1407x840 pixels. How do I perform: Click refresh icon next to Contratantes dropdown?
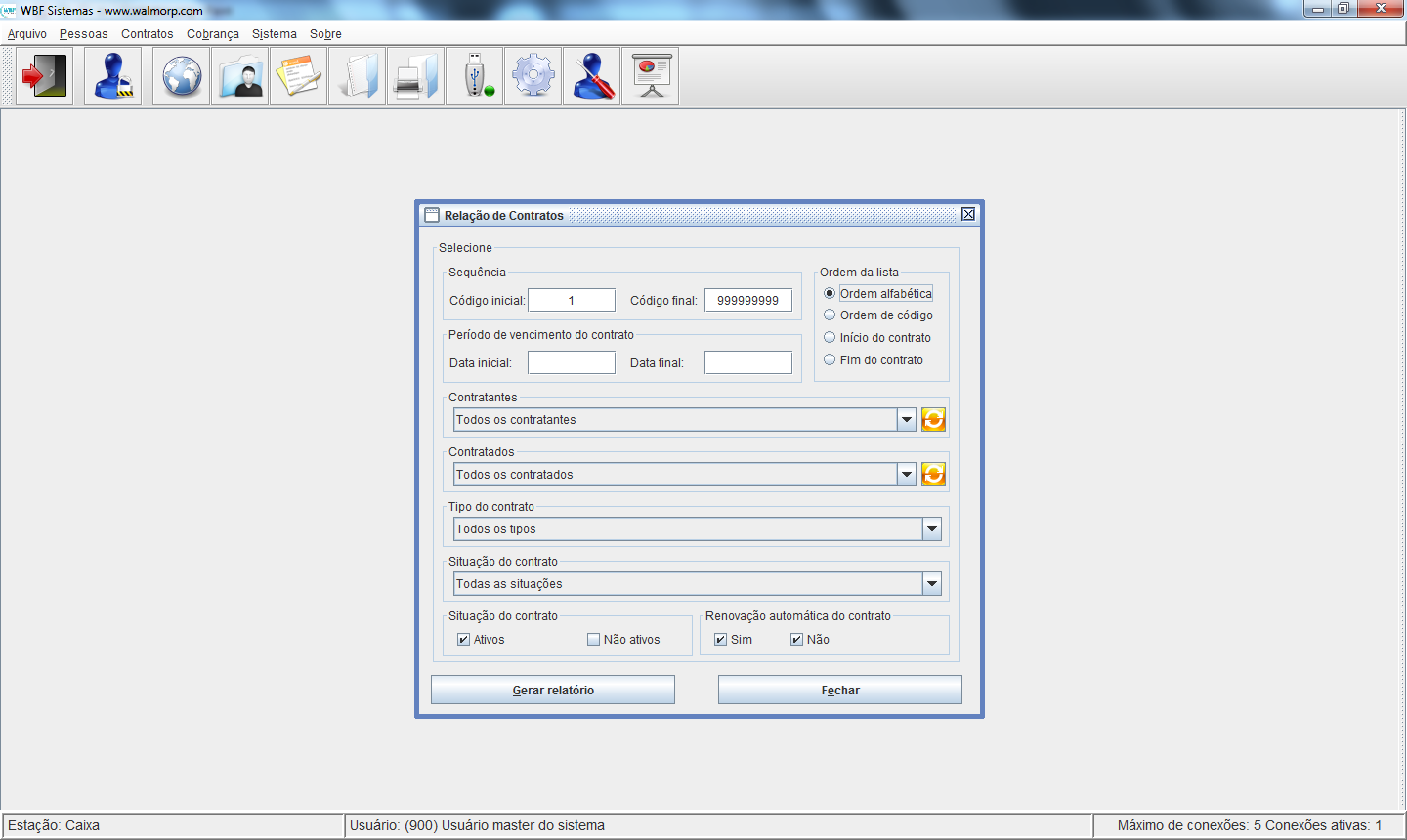pos(933,420)
